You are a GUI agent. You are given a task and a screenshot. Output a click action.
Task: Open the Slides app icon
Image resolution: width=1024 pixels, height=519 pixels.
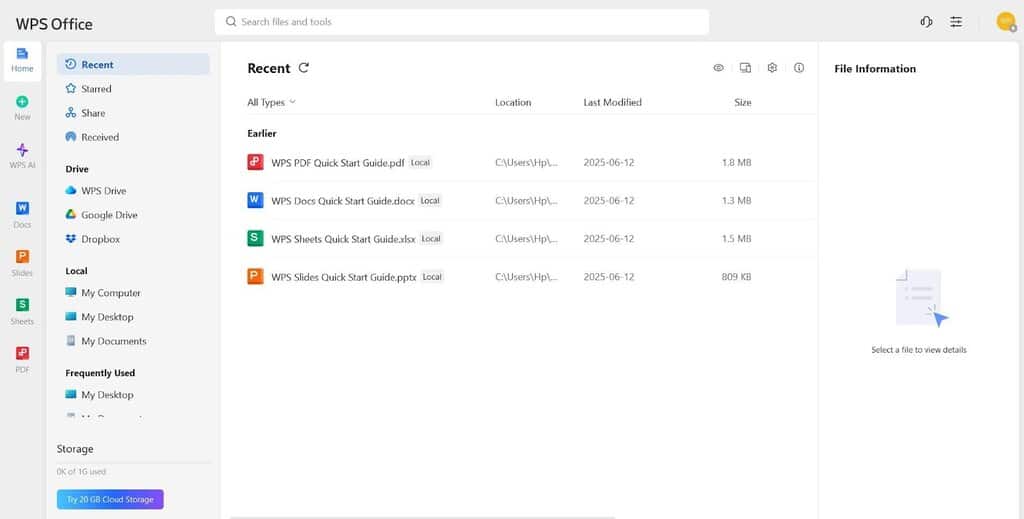click(22, 263)
